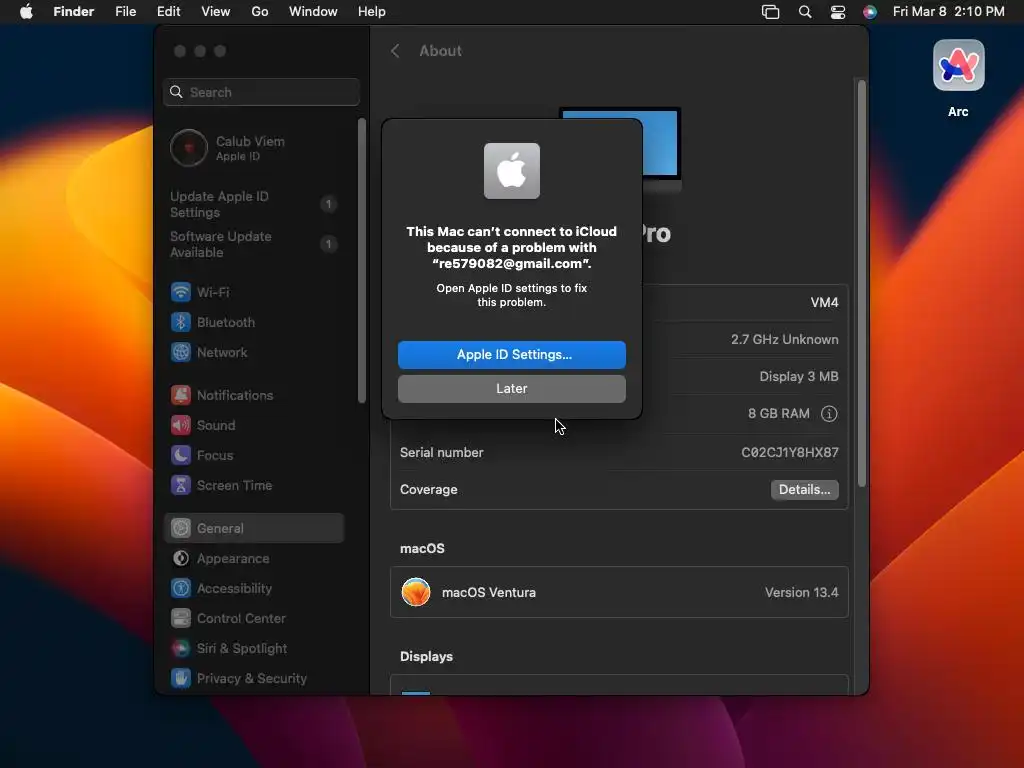Click the date and time clock

coord(948,12)
